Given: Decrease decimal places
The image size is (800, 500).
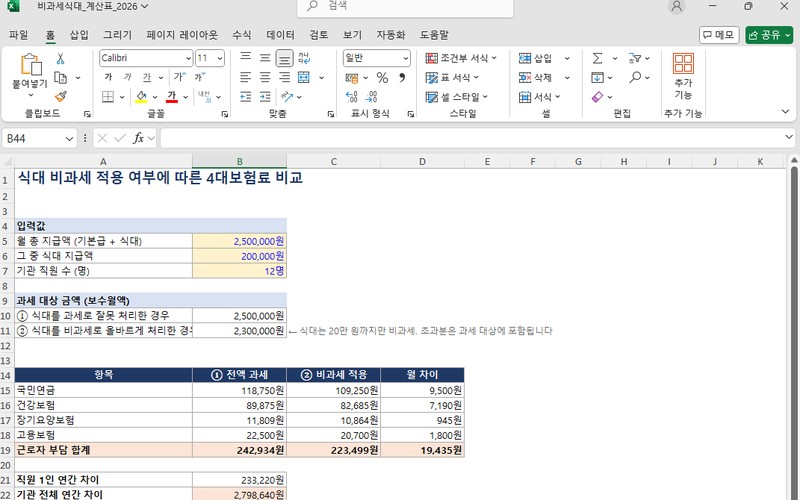Looking at the screenshot, I should (x=371, y=96).
